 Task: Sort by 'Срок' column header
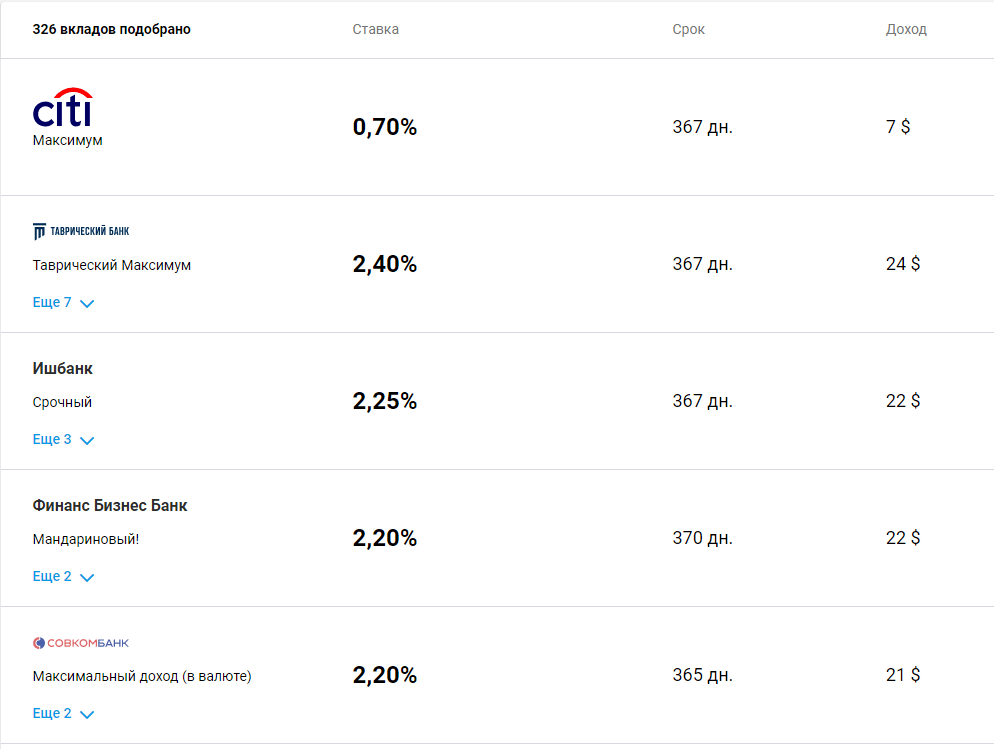[688, 29]
